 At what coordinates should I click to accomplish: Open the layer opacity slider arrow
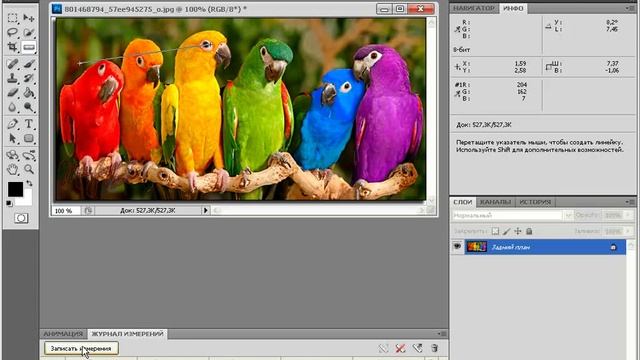tap(628, 215)
